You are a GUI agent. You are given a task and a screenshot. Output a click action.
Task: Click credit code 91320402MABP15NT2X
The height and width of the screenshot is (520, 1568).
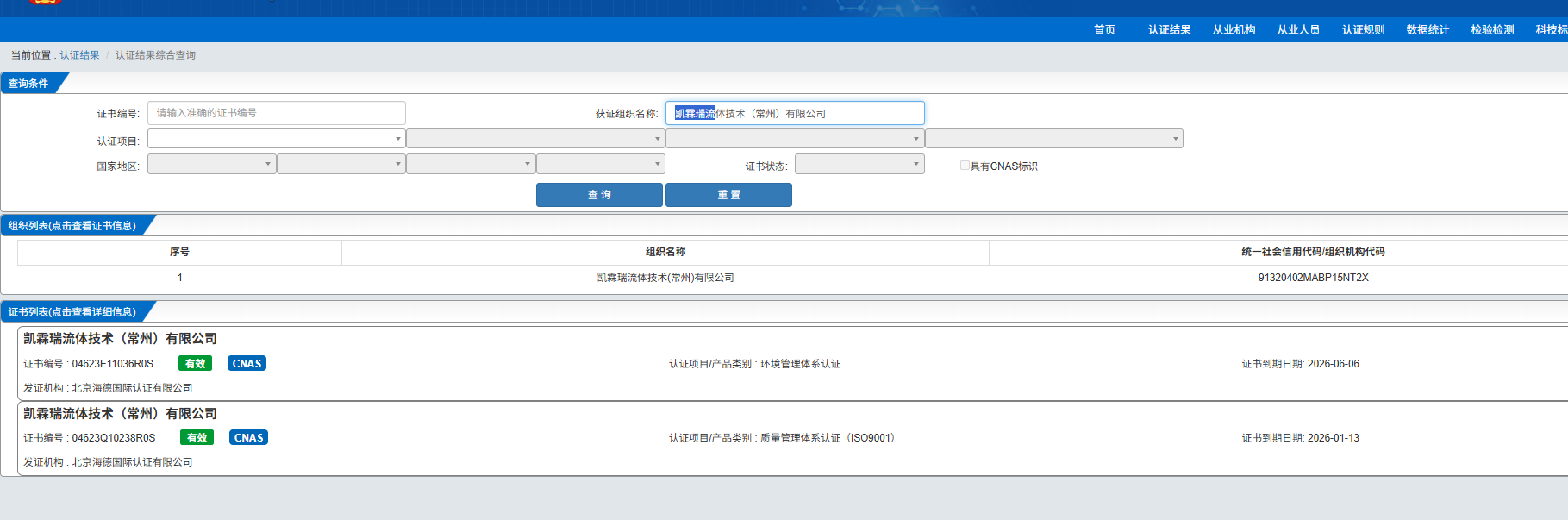coord(1313,278)
